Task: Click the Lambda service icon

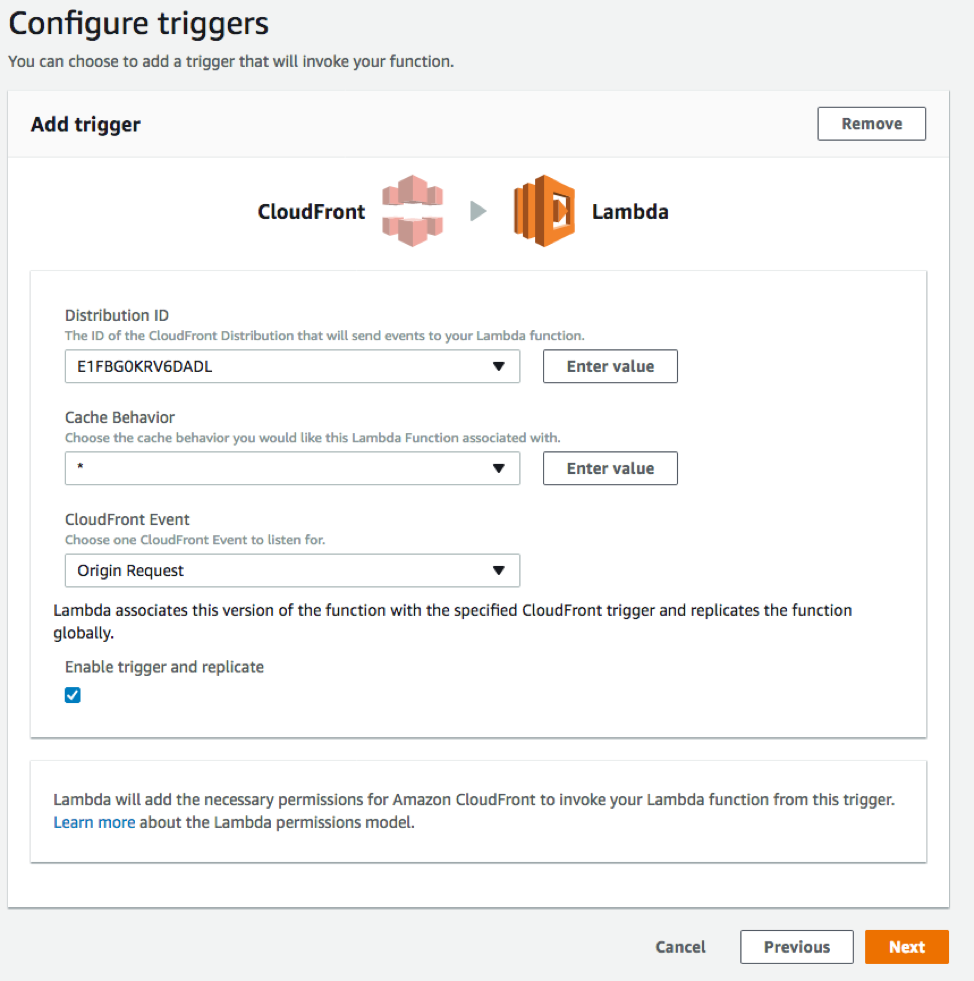Action: tap(541, 210)
